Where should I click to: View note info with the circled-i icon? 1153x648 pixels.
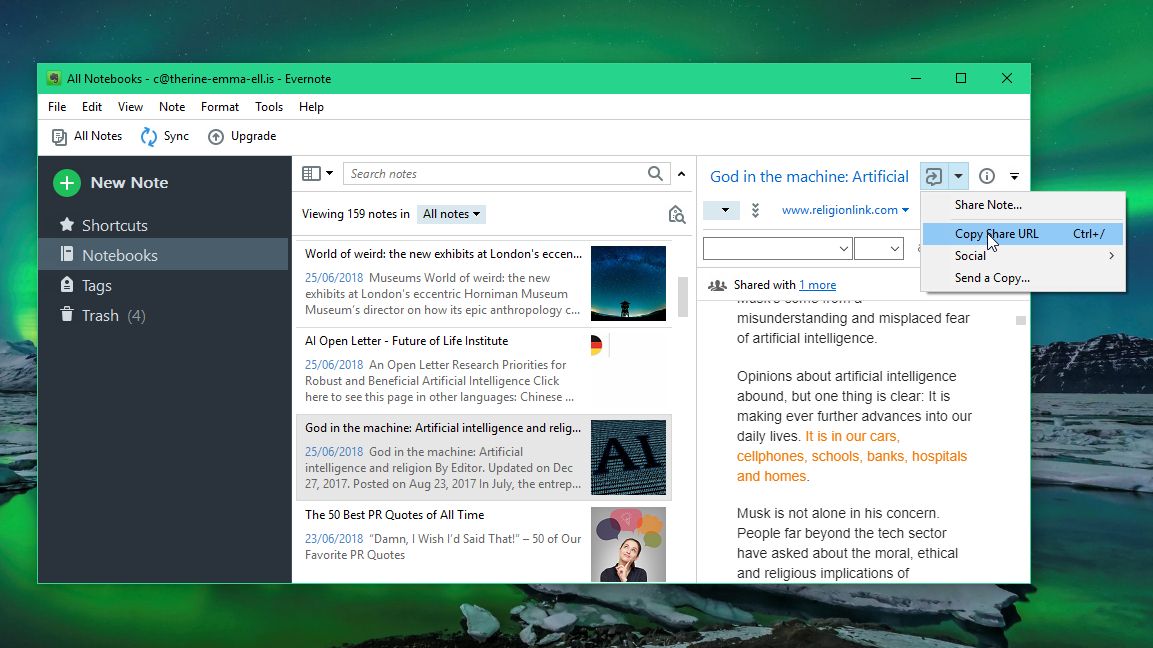click(986, 176)
